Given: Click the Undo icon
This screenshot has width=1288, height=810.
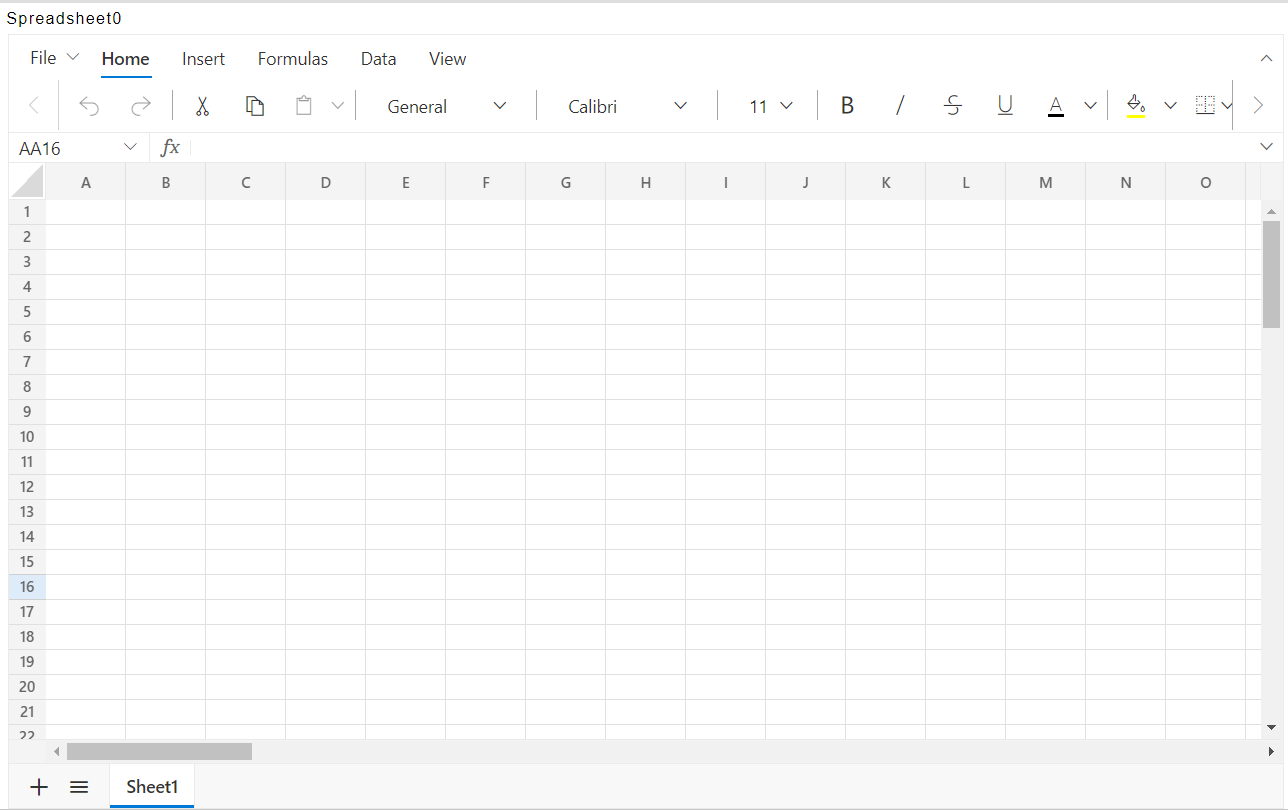Looking at the screenshot, I should [x=89, y=106].
